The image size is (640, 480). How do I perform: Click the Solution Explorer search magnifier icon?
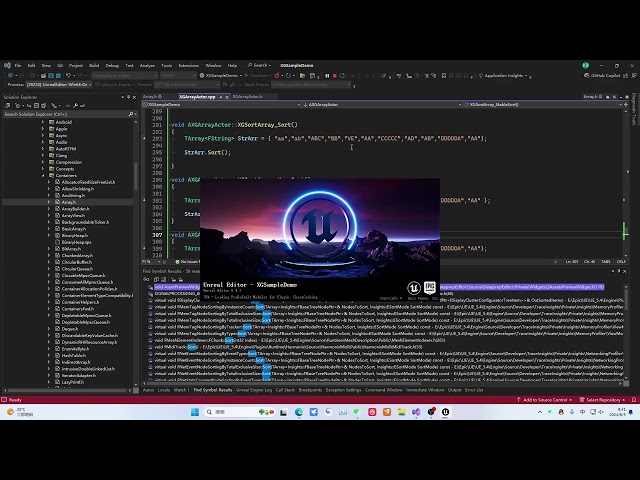pyautogui.click(x=131, y=114)
